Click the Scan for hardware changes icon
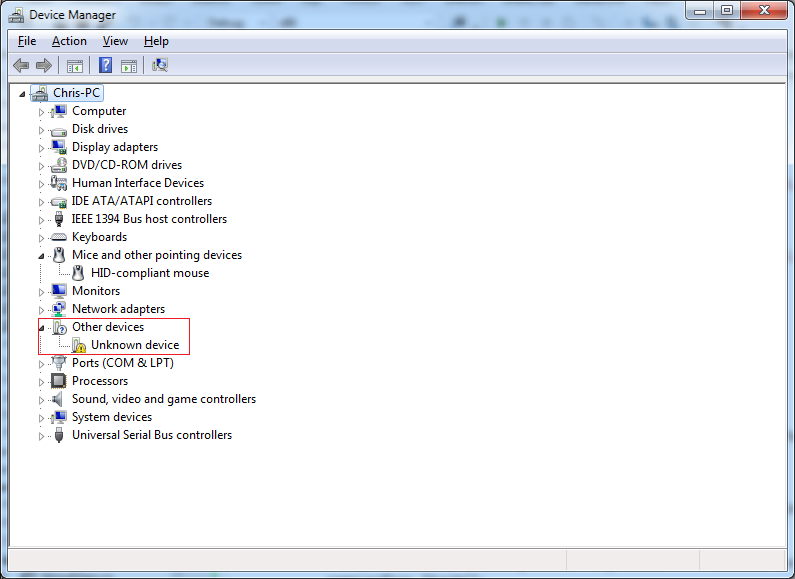This screenshot has width=795, height=579. pos(160,65)
